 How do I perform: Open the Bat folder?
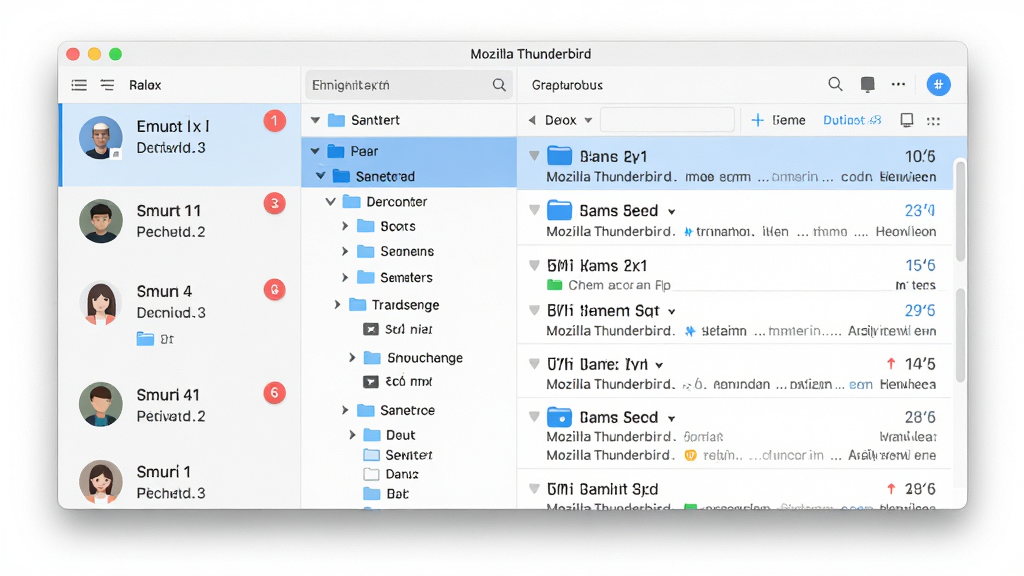pyautogui.click(x=386, y=494)
